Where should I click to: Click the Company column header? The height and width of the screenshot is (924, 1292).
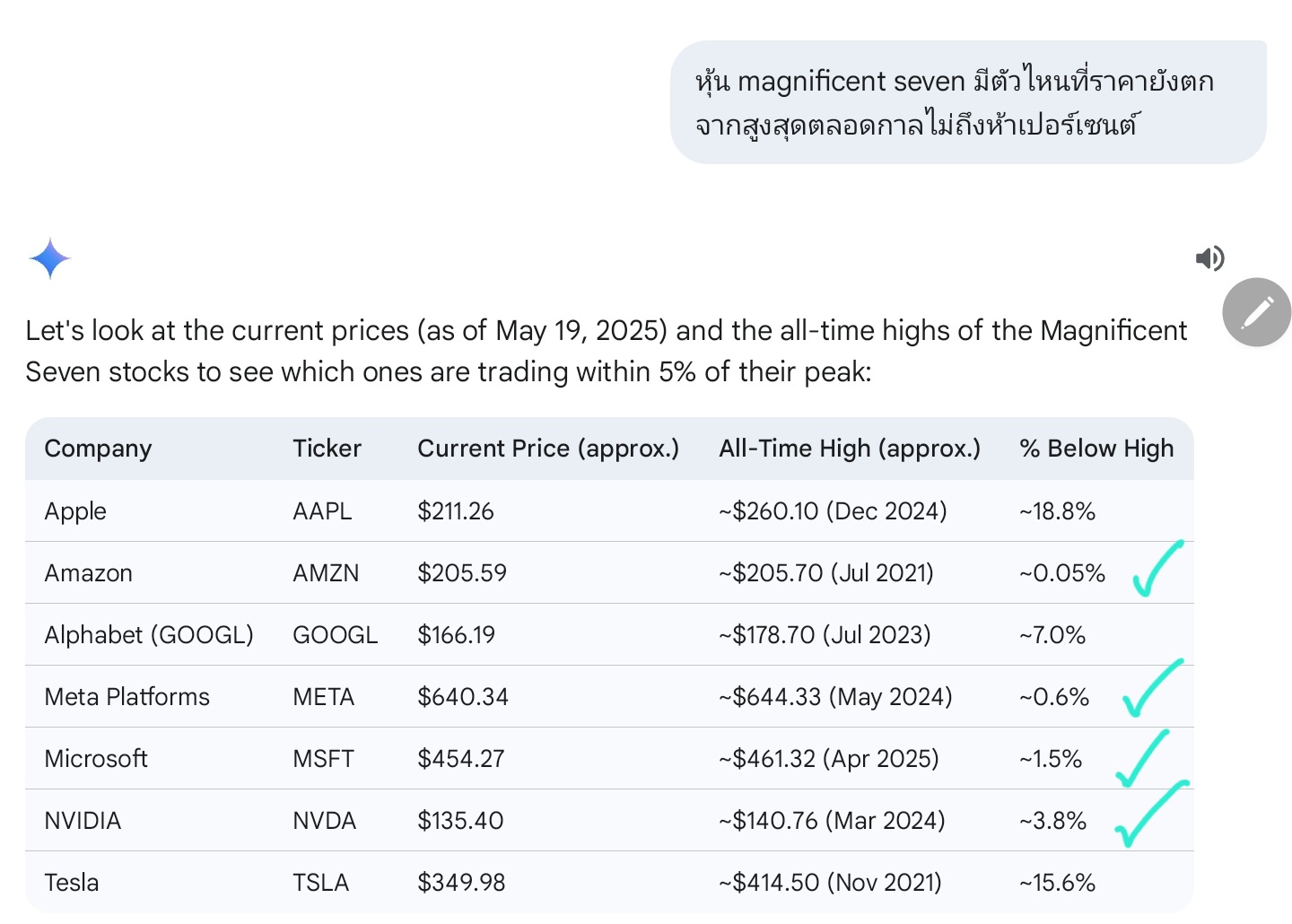click(x=98, y=449)
